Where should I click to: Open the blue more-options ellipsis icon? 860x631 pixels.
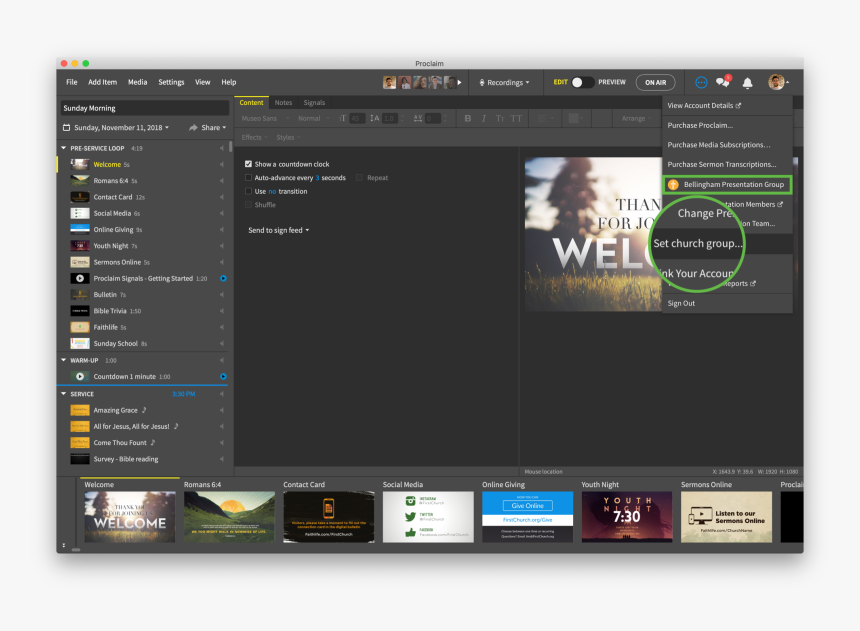click(x=701, y=82)
